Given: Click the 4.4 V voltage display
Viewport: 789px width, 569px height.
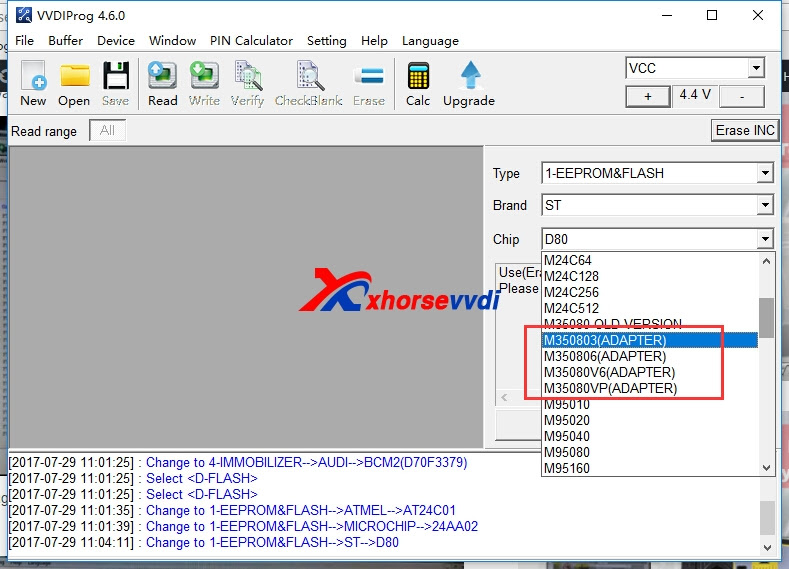Looking at the screenshot, I should pyautogui.click(x=695, y=95).
